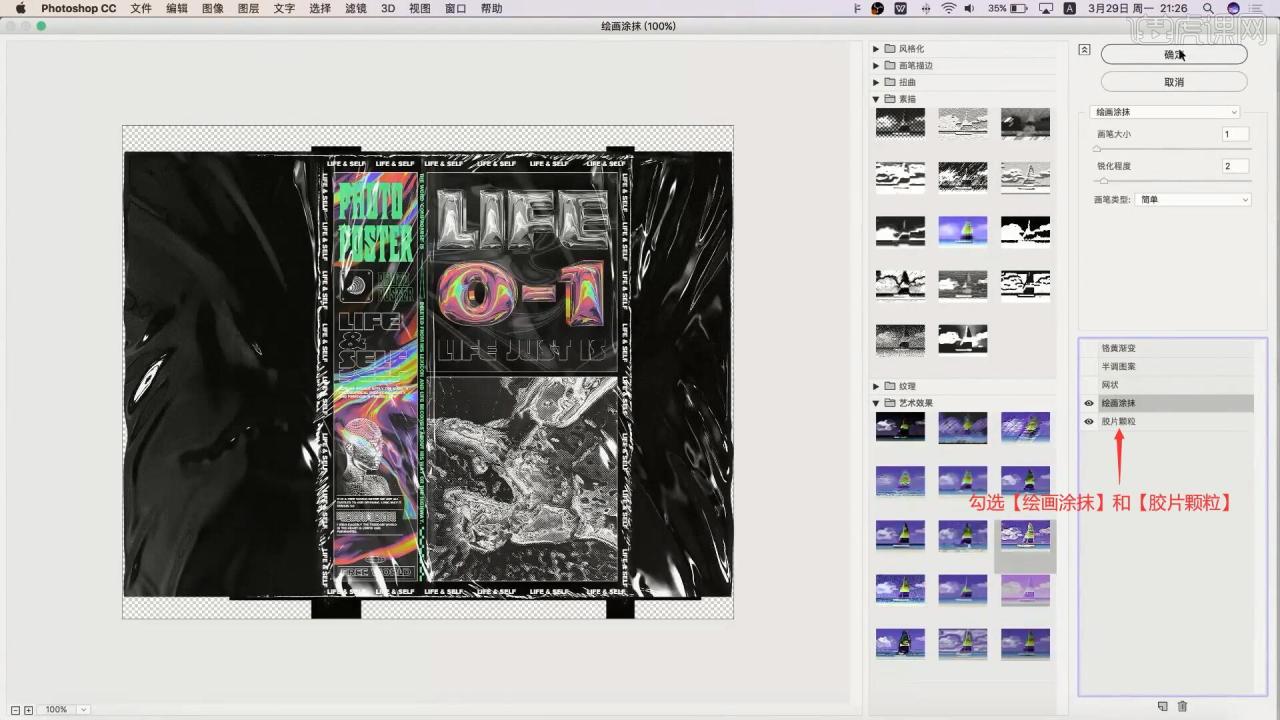Click the 锐化程度 value field

[1235, 166]
